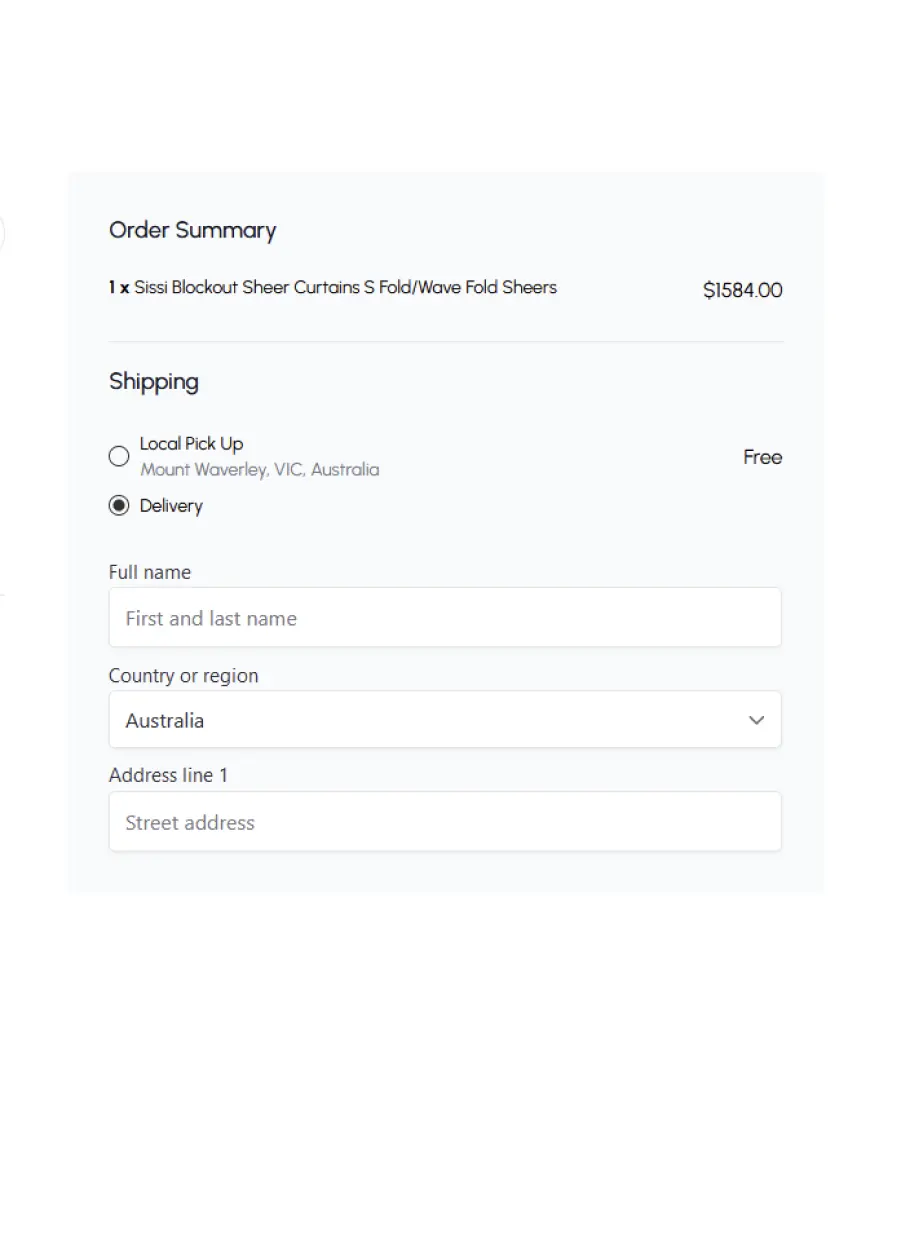Click the Order Summary heading
900x1260 pixels.
(192, 230)
